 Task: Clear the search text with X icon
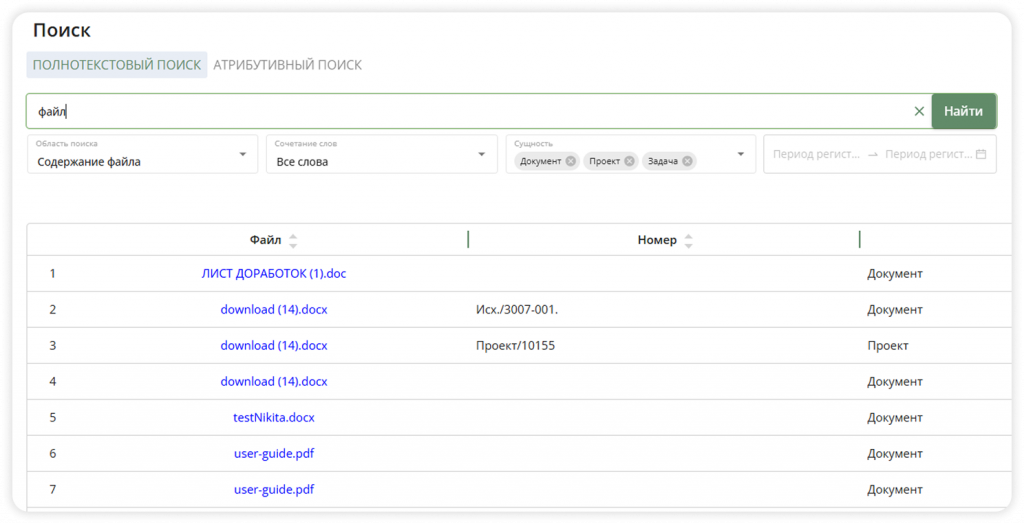coord(919,111)
